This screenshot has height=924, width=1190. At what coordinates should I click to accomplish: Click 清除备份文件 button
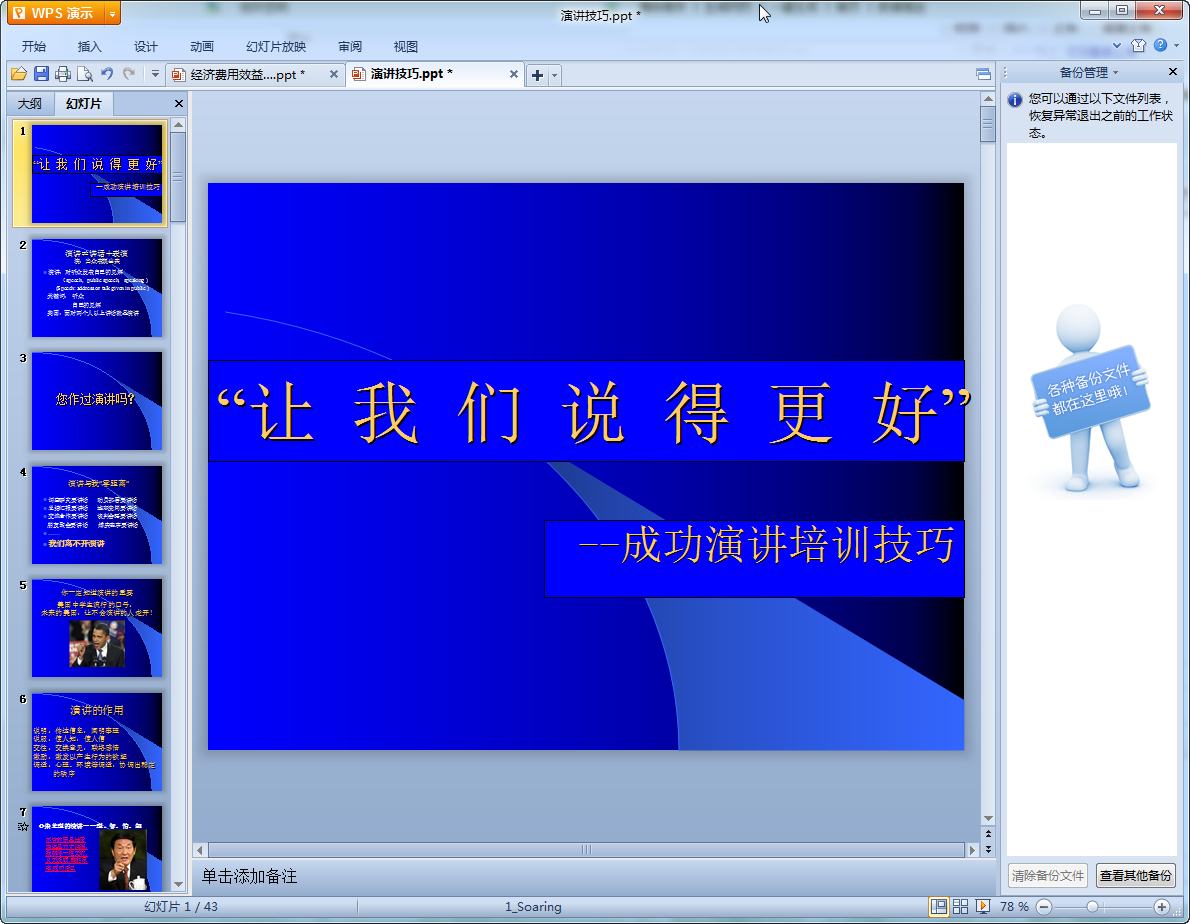(x=1047, y=875)
